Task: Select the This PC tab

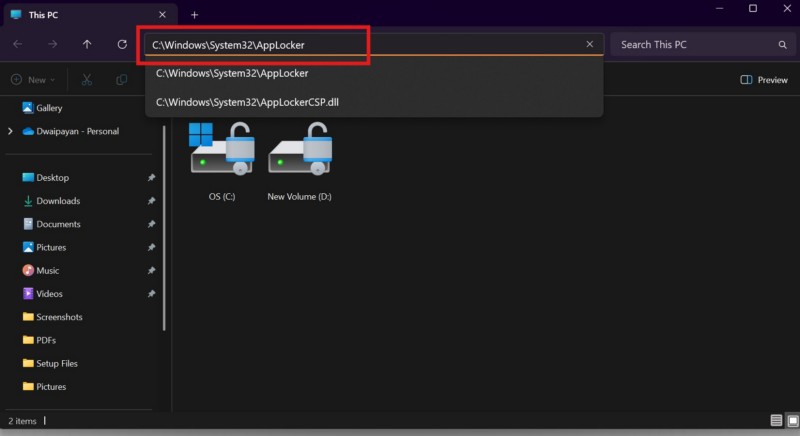Action: coord(90,15)
